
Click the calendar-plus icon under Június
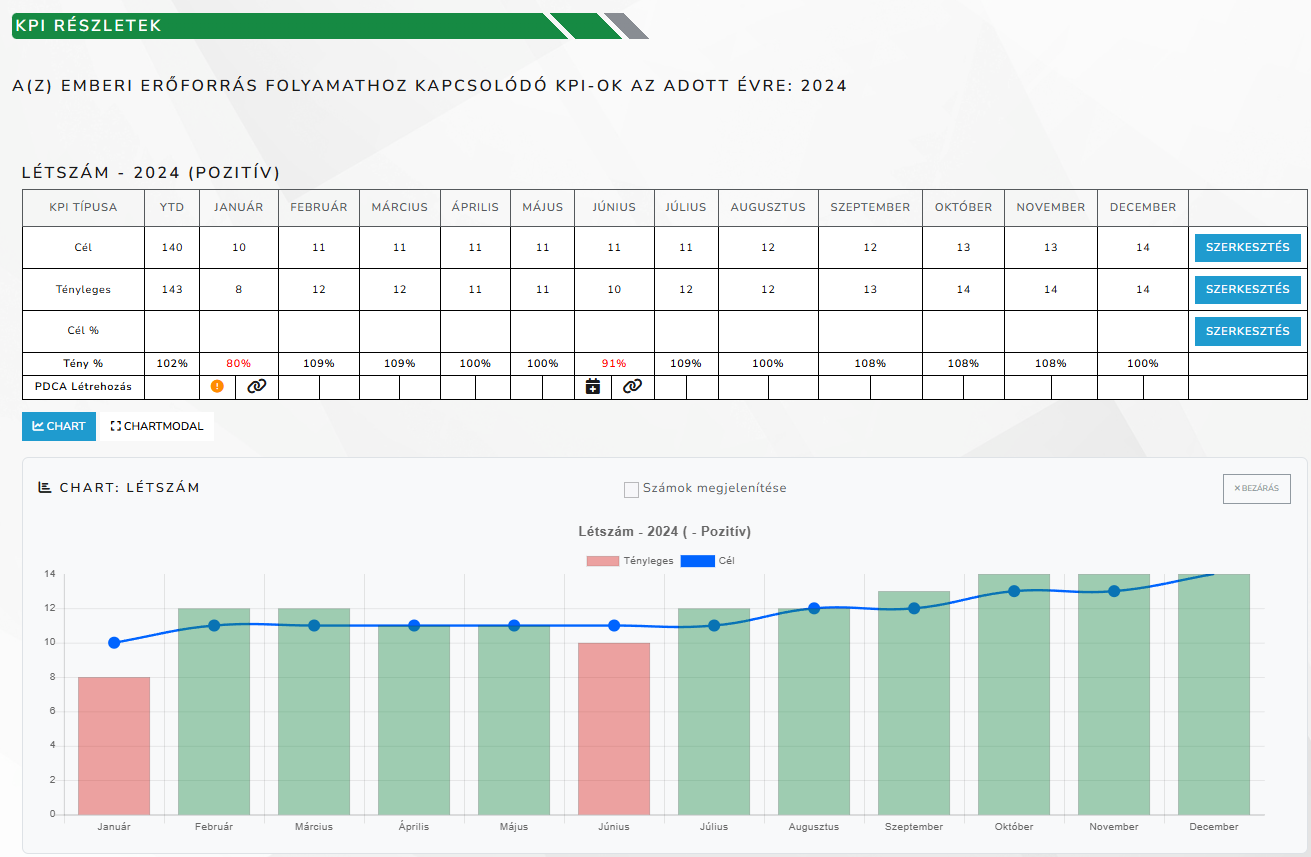coord(593,386)
